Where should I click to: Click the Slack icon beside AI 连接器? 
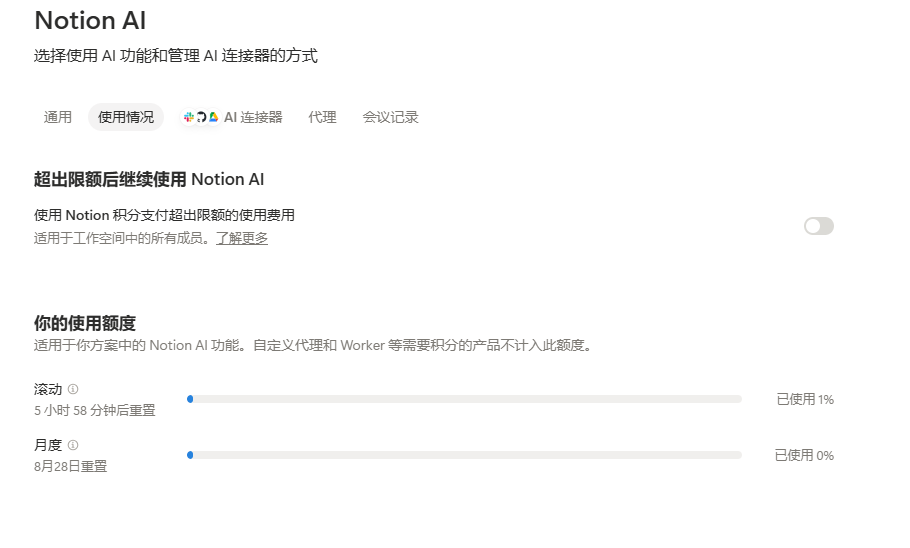189,117
